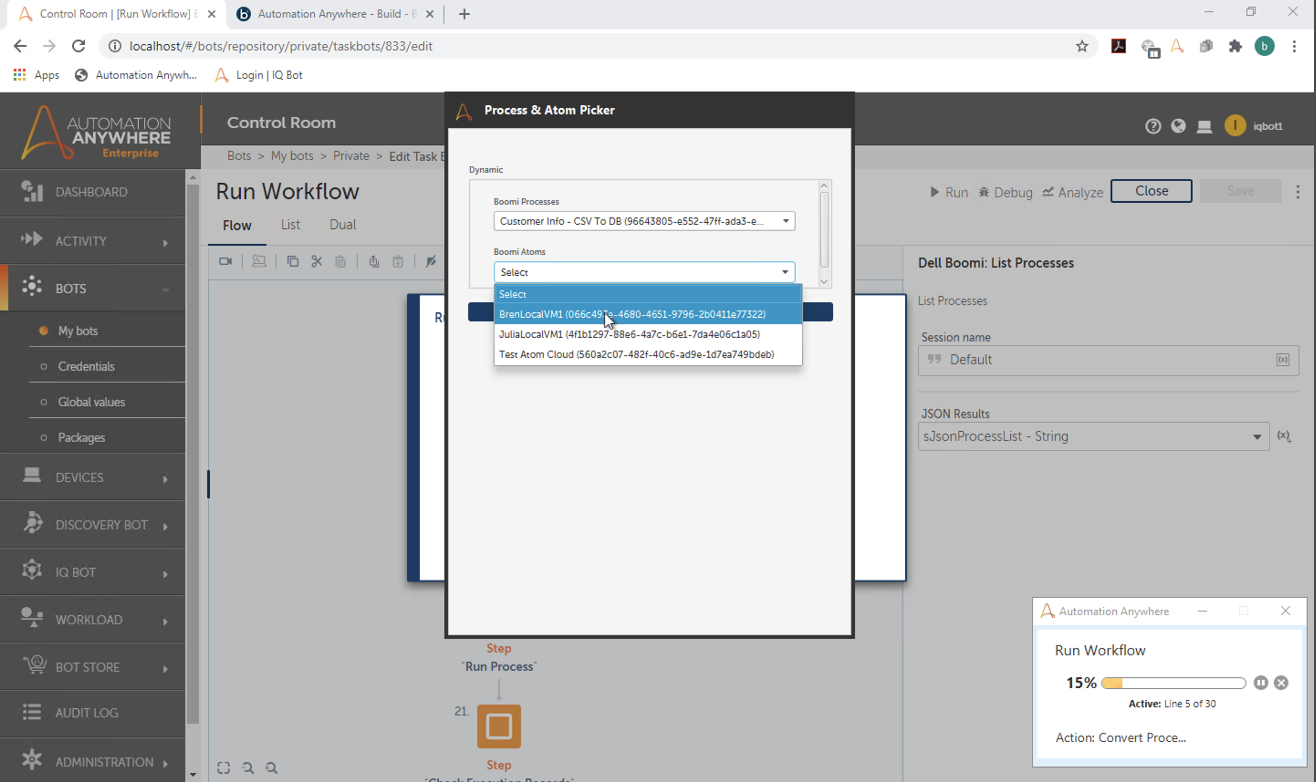Fit the flow diagram to screen
This screenshot has width=1316, height=782.
(224, 768)
